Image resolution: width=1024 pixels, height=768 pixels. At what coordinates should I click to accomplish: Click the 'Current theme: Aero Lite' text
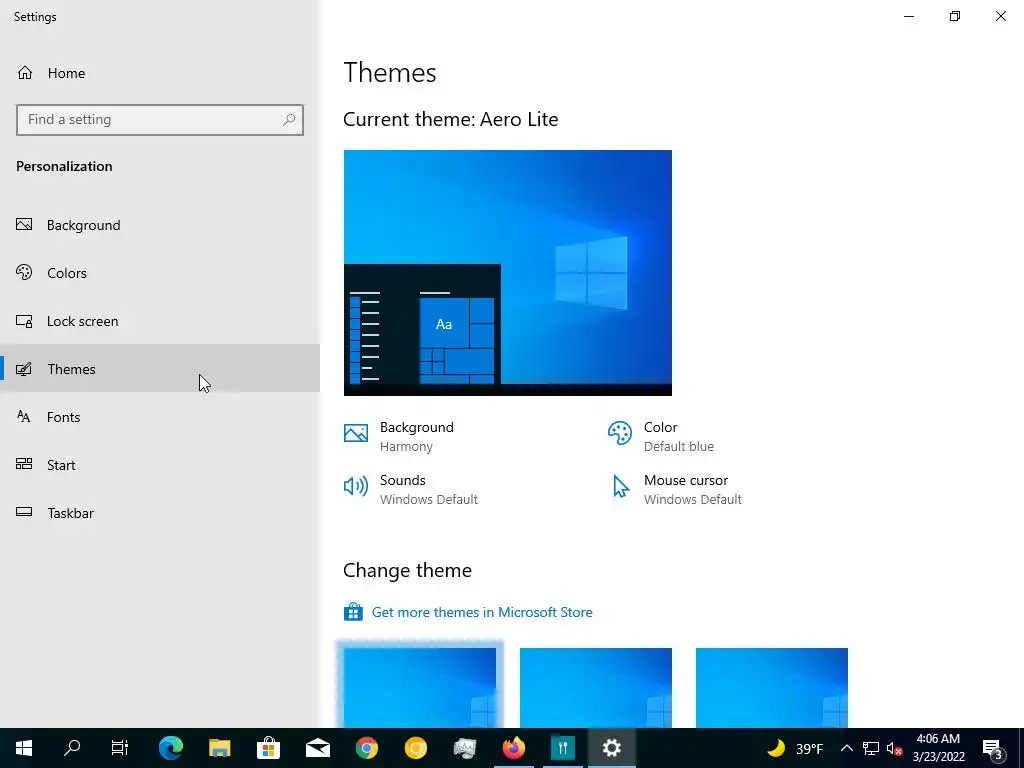pos(451,120)
